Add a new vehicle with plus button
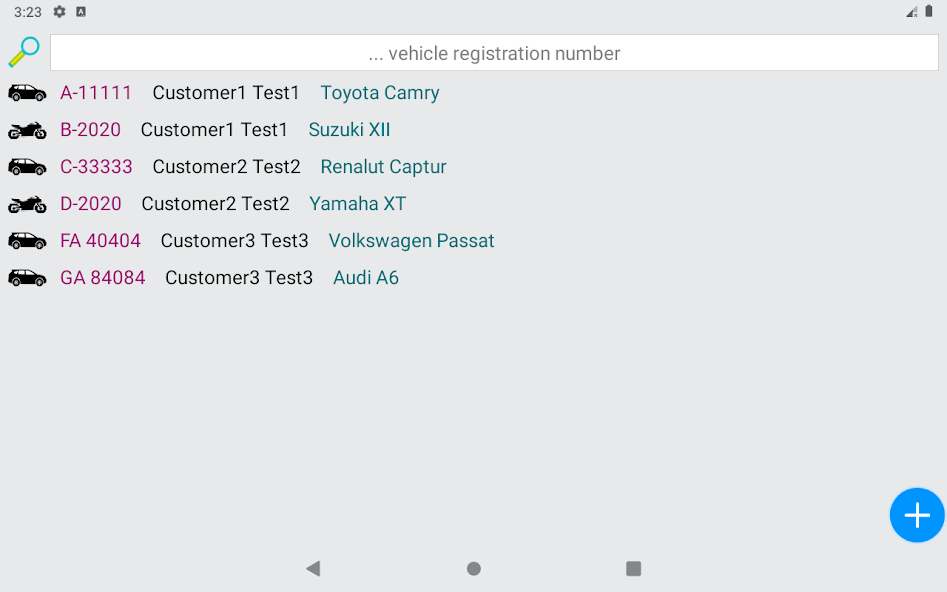This screenshot has width=947, height=592. [917, 515]
